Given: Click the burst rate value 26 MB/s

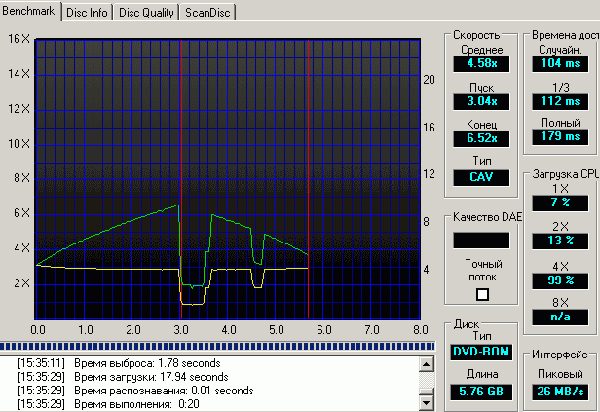Looking at the screenshot, I should tap(560, 392).
